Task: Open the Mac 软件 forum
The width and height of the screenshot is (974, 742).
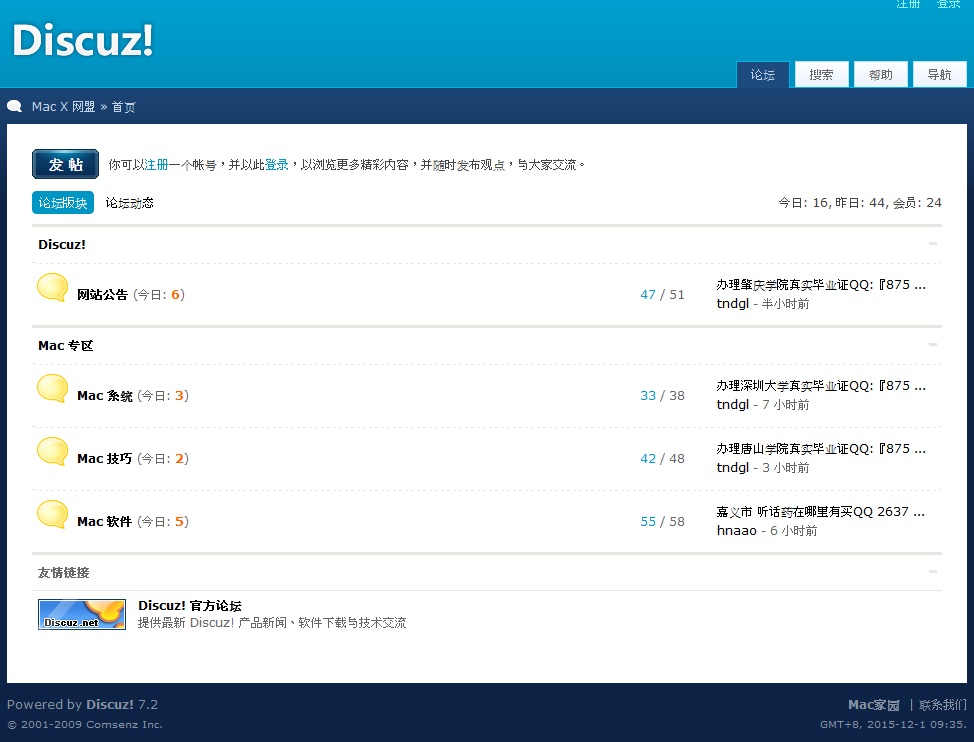Action: [104, 522]
